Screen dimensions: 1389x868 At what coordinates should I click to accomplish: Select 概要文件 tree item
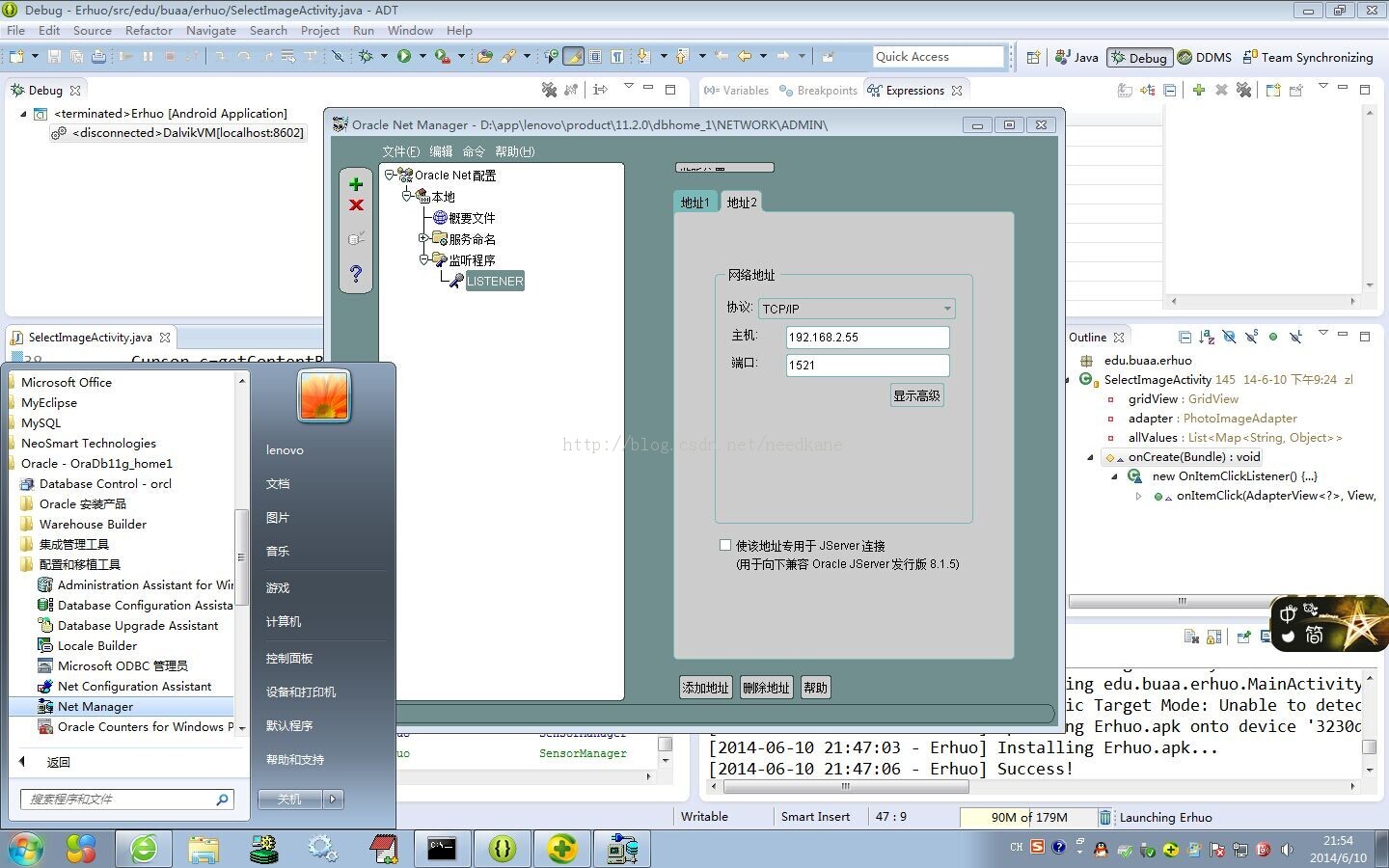click(x=472, y=218)
